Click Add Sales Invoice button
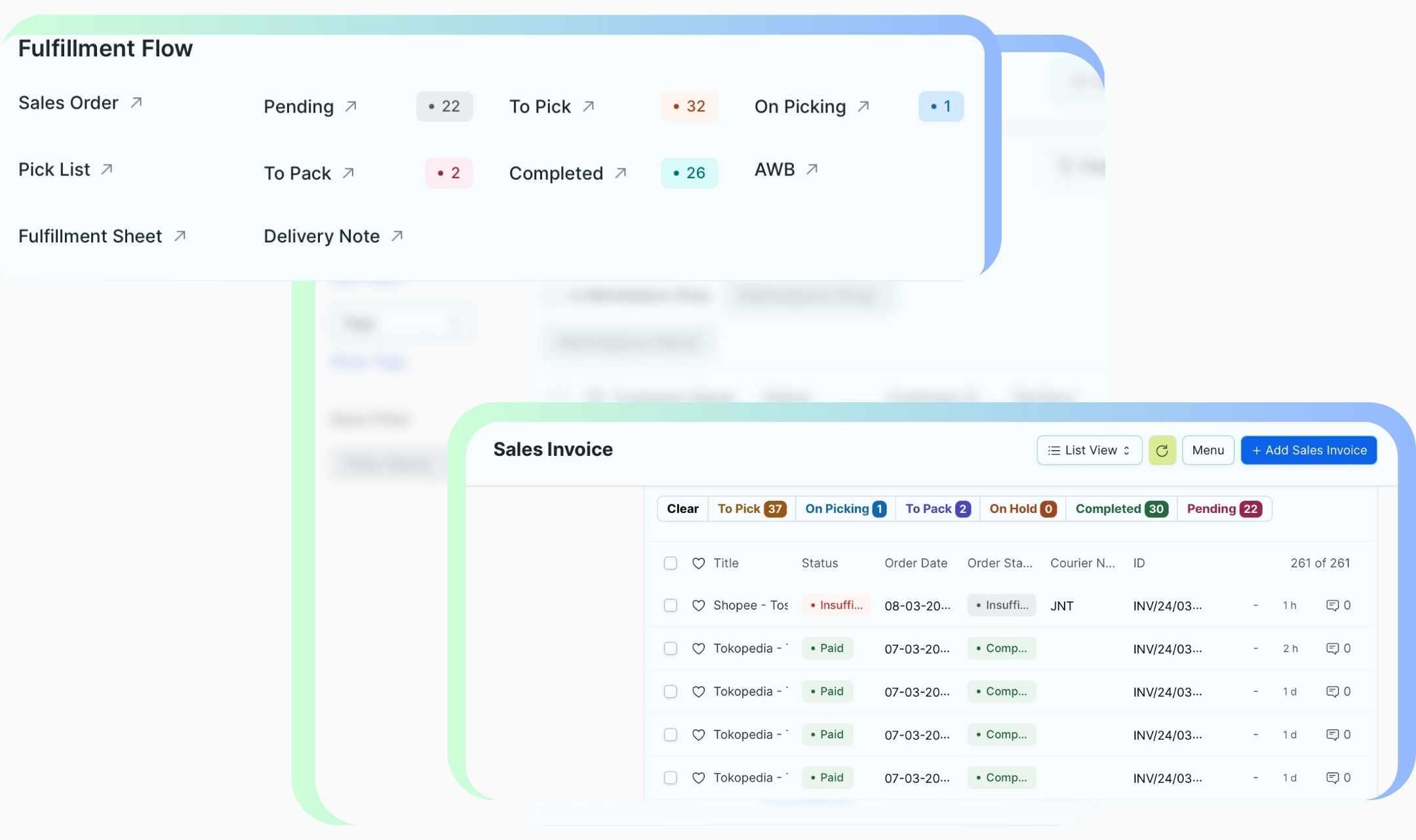The height and width of the screenshot is (840, 1416). pos(1308,450)
